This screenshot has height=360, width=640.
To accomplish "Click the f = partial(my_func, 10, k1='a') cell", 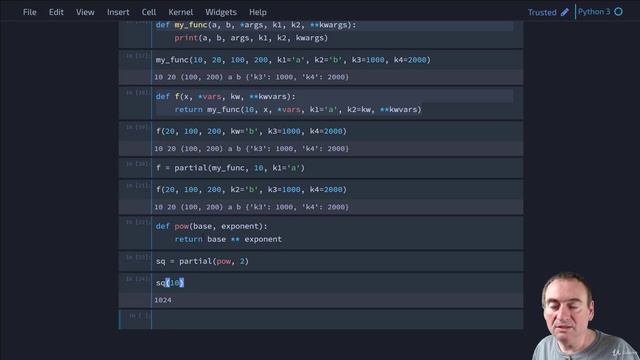I will [x=337, y=168].
